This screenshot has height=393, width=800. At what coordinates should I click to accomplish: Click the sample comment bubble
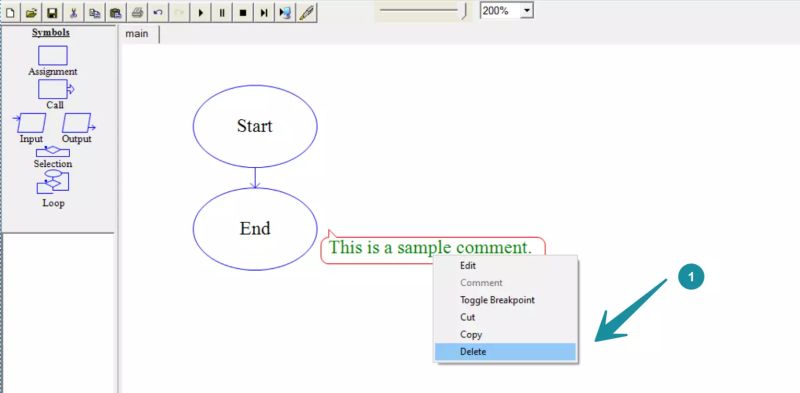(433, 249)
